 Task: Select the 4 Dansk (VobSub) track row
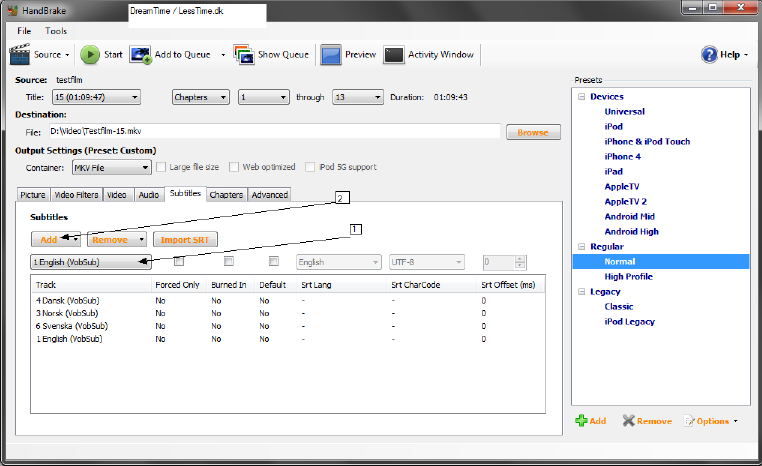coord(288,301)
